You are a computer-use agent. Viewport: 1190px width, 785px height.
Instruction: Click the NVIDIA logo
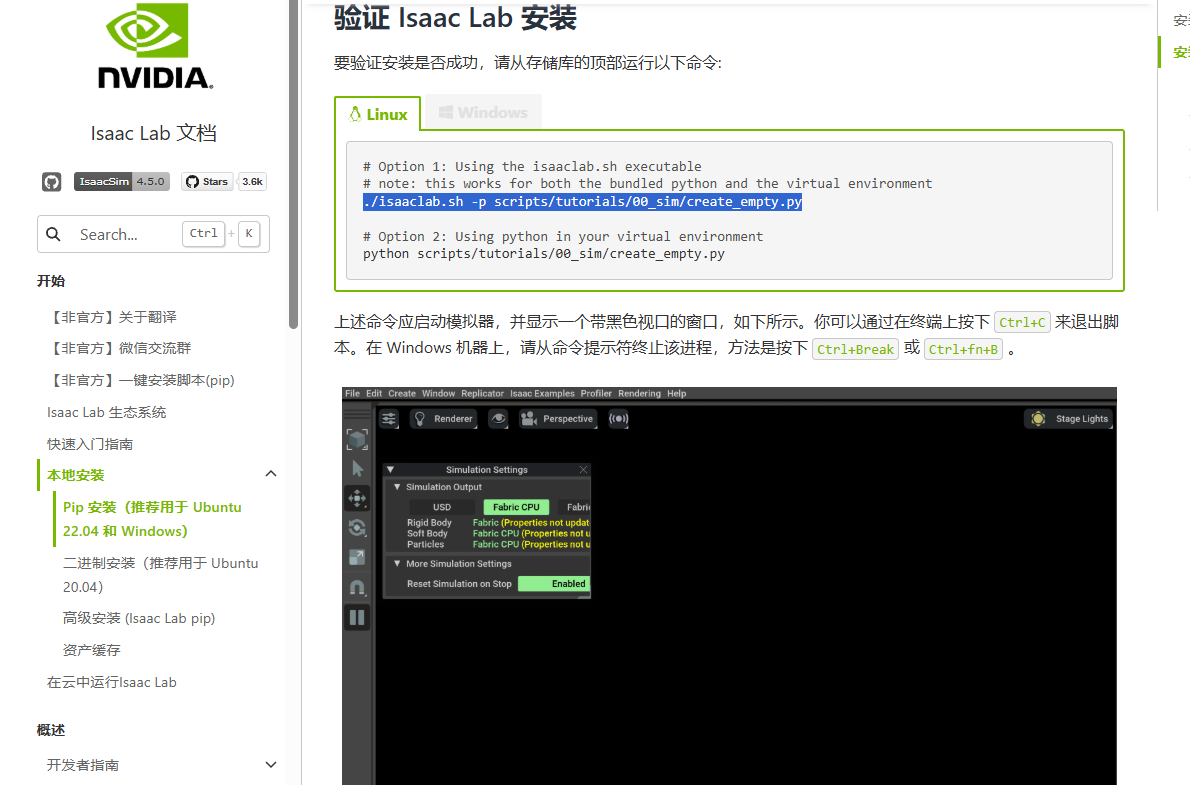coord(155,47)
